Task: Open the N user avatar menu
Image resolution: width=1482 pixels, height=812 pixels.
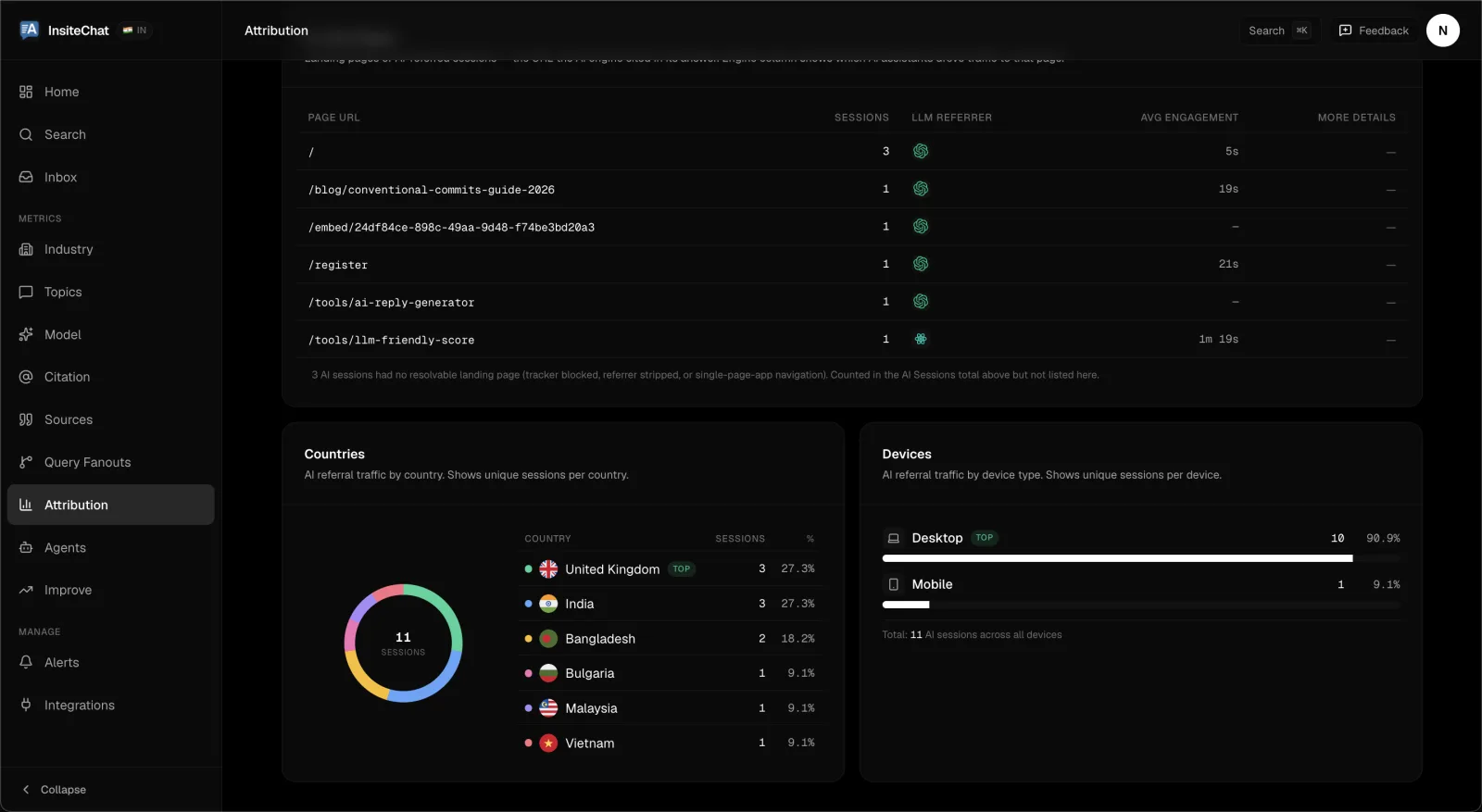Action: point(1443,31)
